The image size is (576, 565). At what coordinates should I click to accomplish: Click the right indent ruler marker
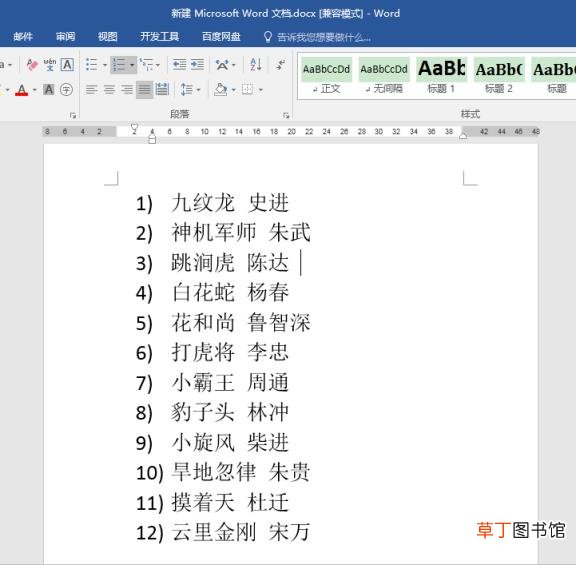click(463, 136)
